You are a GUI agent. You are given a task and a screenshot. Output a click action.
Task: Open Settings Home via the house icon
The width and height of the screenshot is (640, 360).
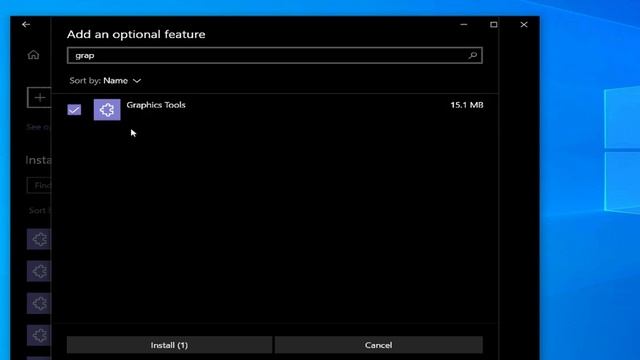33,54
